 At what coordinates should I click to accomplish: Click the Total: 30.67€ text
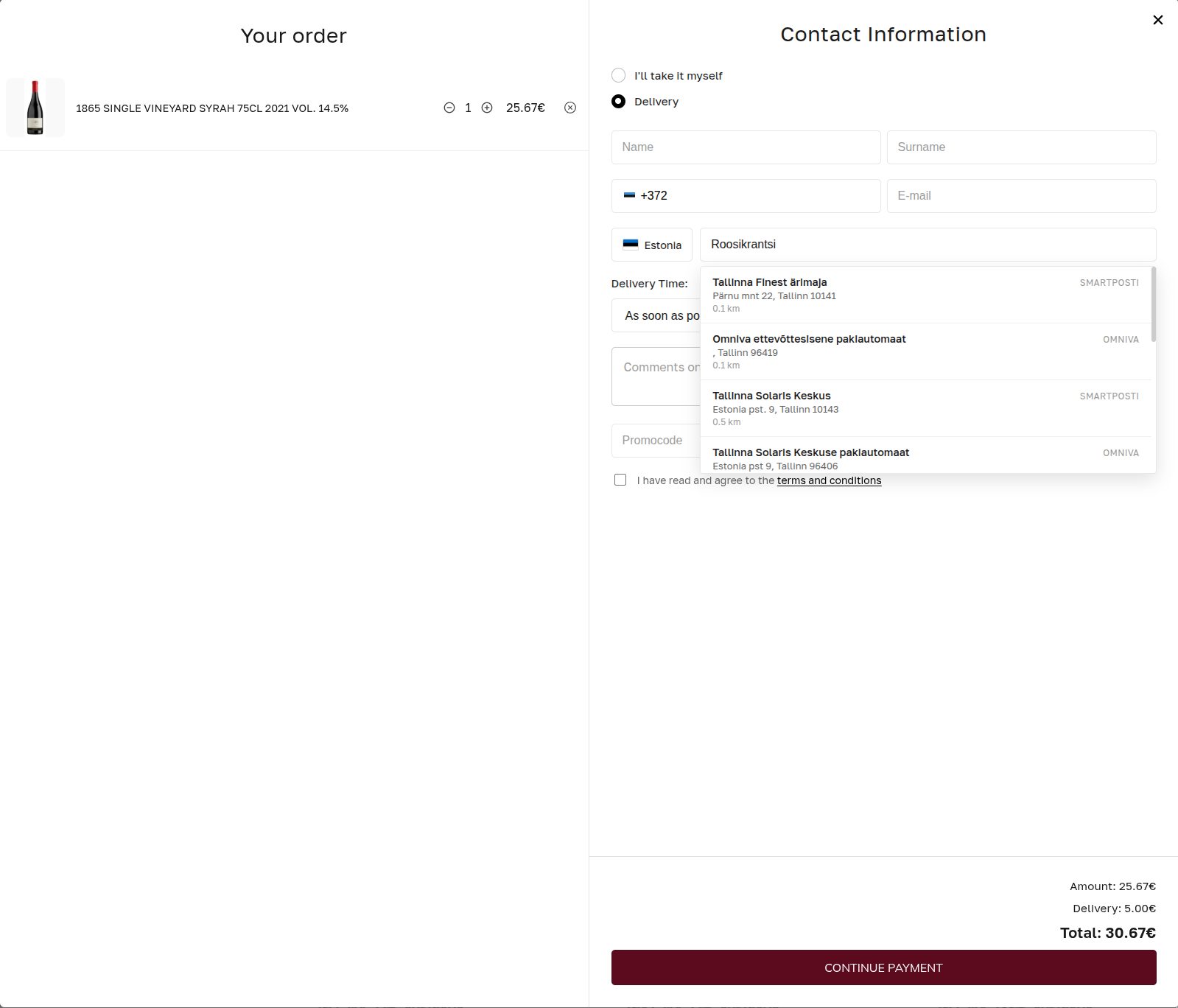point(1108,933)
